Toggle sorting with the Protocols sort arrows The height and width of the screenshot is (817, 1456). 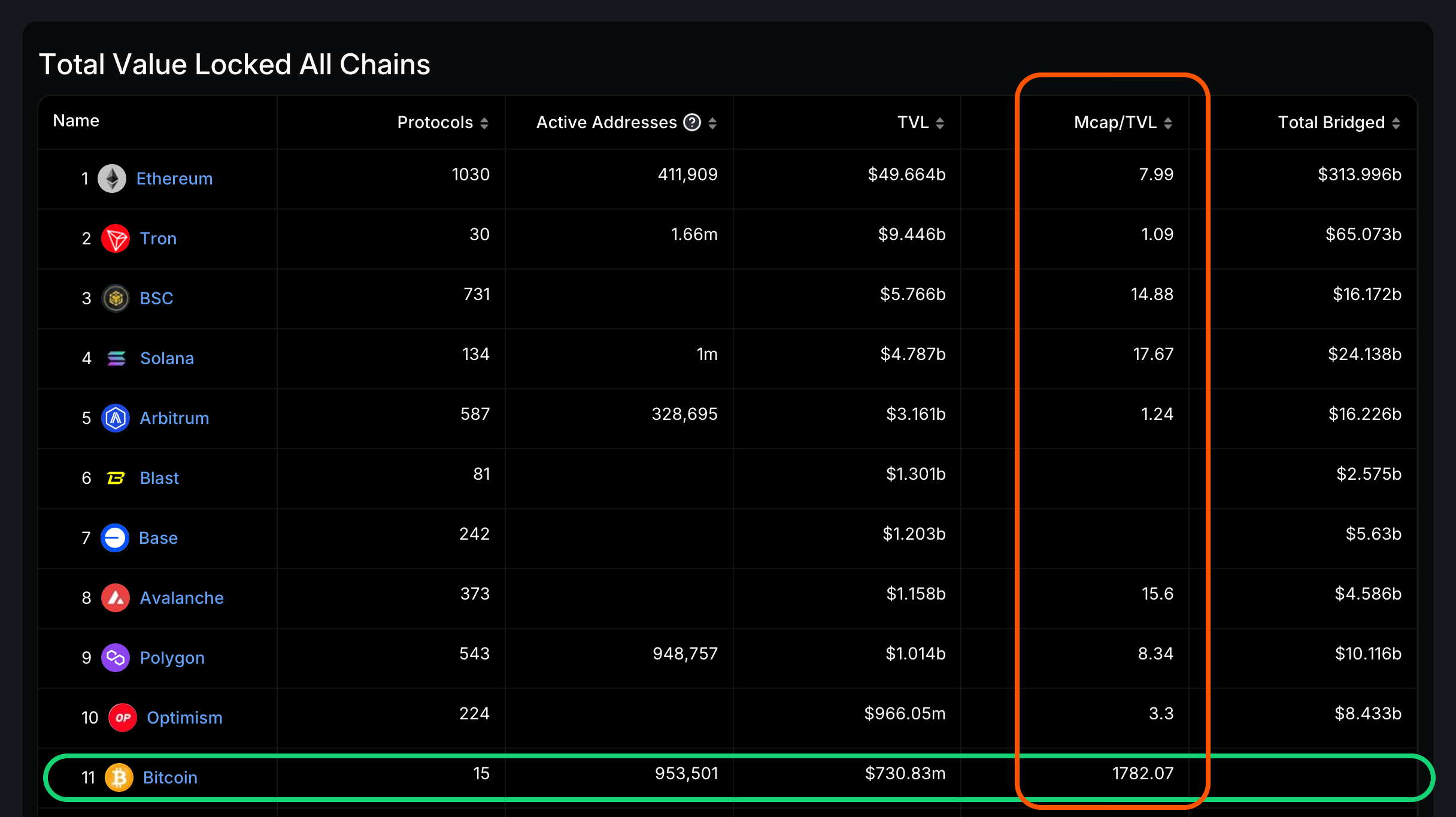click(485, 122)
